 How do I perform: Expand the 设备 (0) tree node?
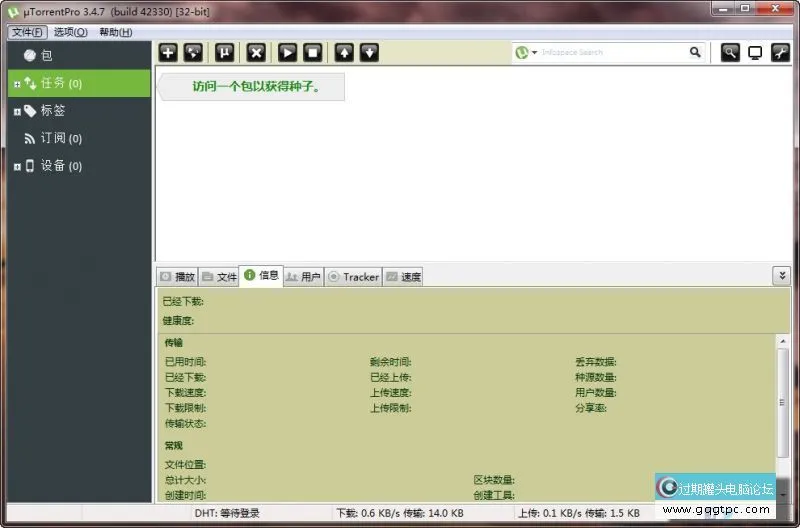17,166
